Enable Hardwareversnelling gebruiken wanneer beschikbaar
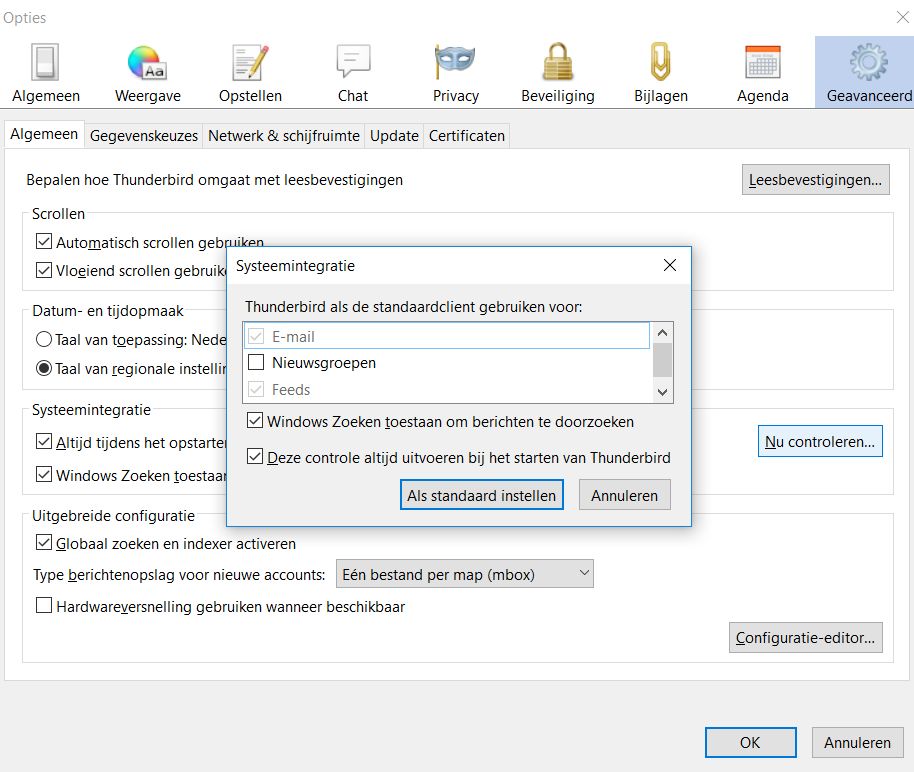Image resolution: width=914 pixels, height=772 pixels. (44, 606)
